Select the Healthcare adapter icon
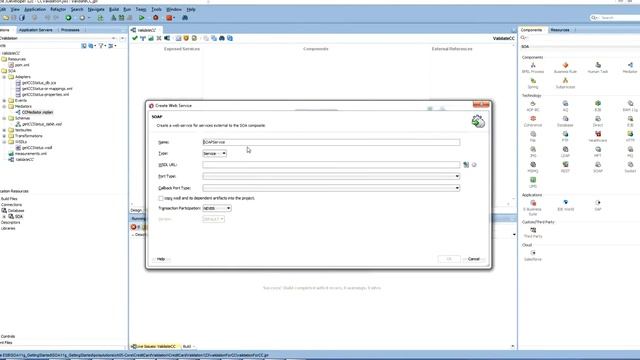 [598, 134]
